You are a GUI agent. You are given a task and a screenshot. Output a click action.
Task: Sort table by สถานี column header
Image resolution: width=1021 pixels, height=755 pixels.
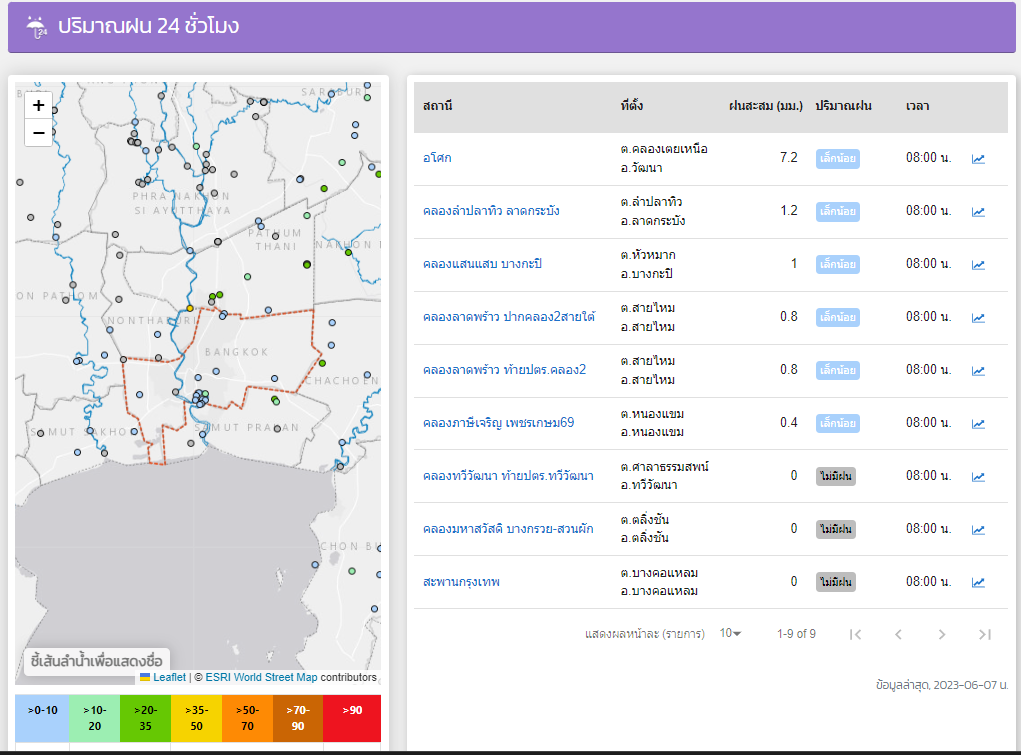pyautogui.click(x=438, y=106)
